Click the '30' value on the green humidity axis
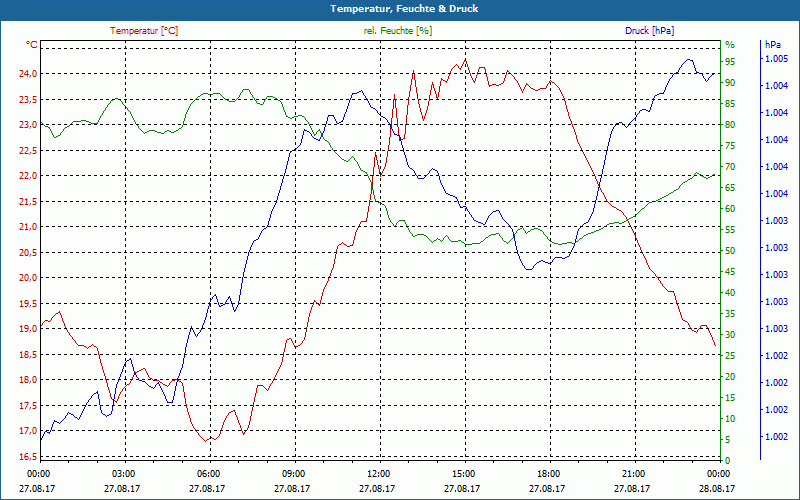 tap(730, 335)
